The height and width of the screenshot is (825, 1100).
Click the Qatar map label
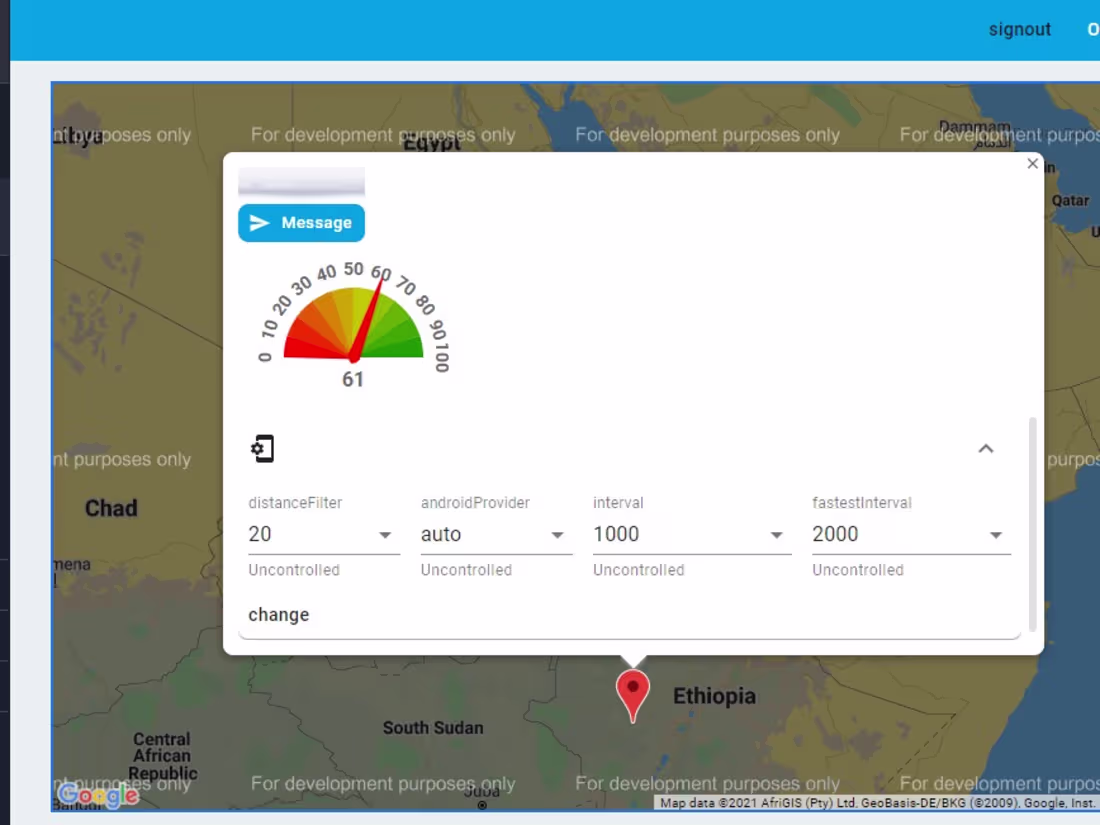1070,201
